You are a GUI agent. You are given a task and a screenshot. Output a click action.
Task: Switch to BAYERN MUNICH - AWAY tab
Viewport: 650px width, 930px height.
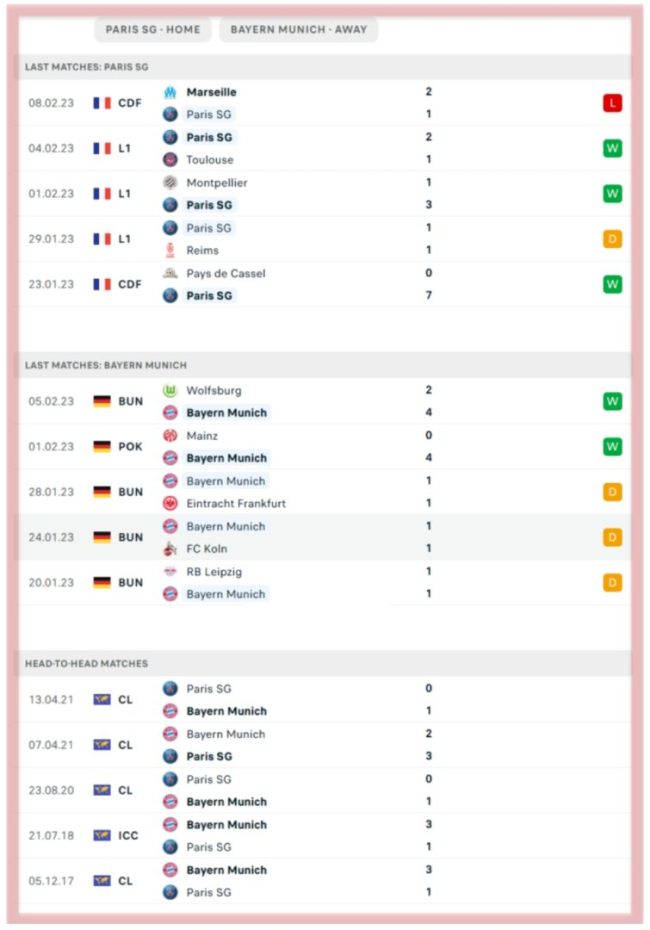tap(298, 30)
